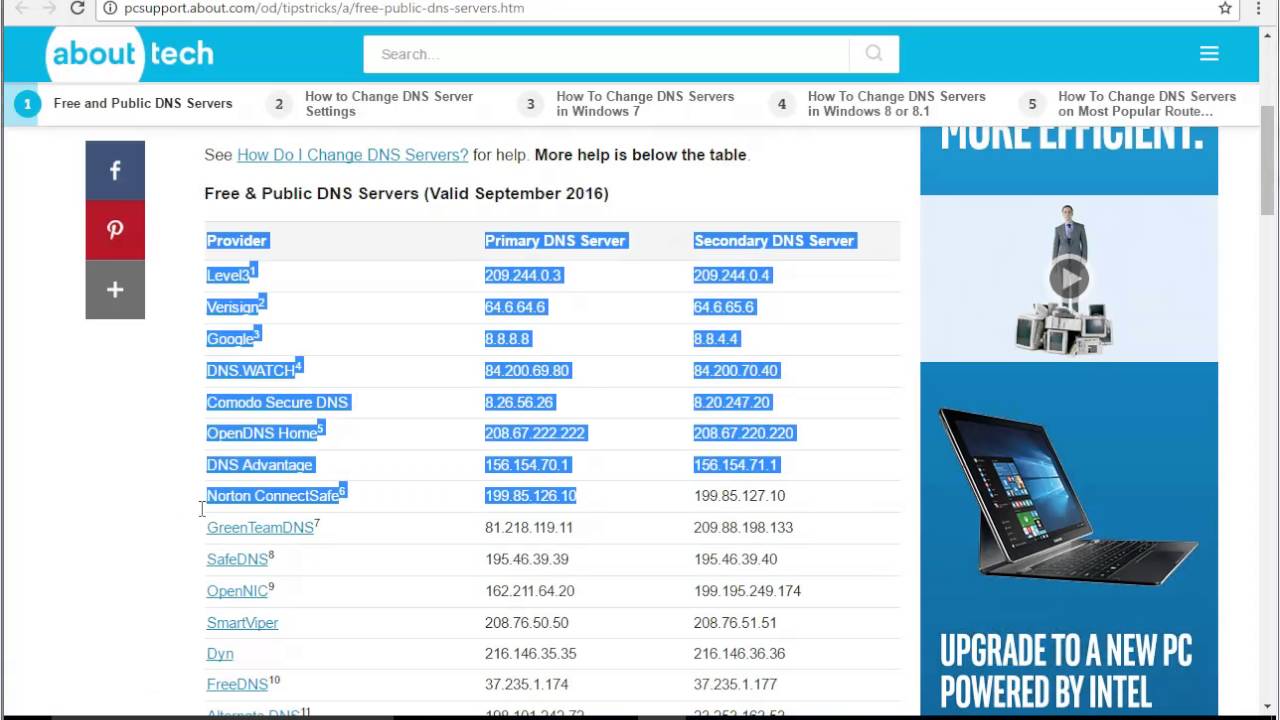Viewport: 1280px width, 720px height.
Task: Click SafeDNS primary 195.46.39.39
Action: click(x=527, y=559)
